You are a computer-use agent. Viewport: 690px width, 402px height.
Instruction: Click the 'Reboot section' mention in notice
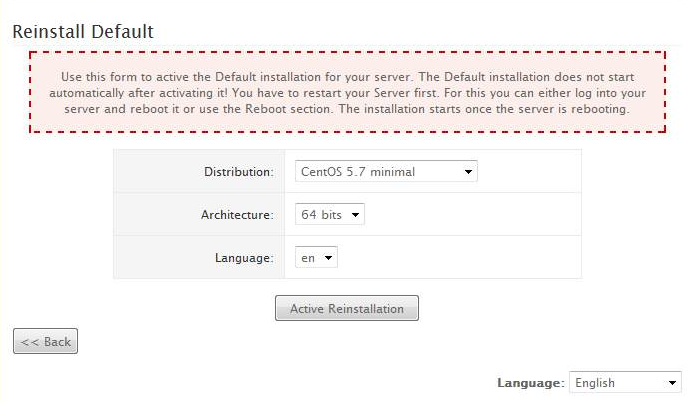(x=287, y=109)
